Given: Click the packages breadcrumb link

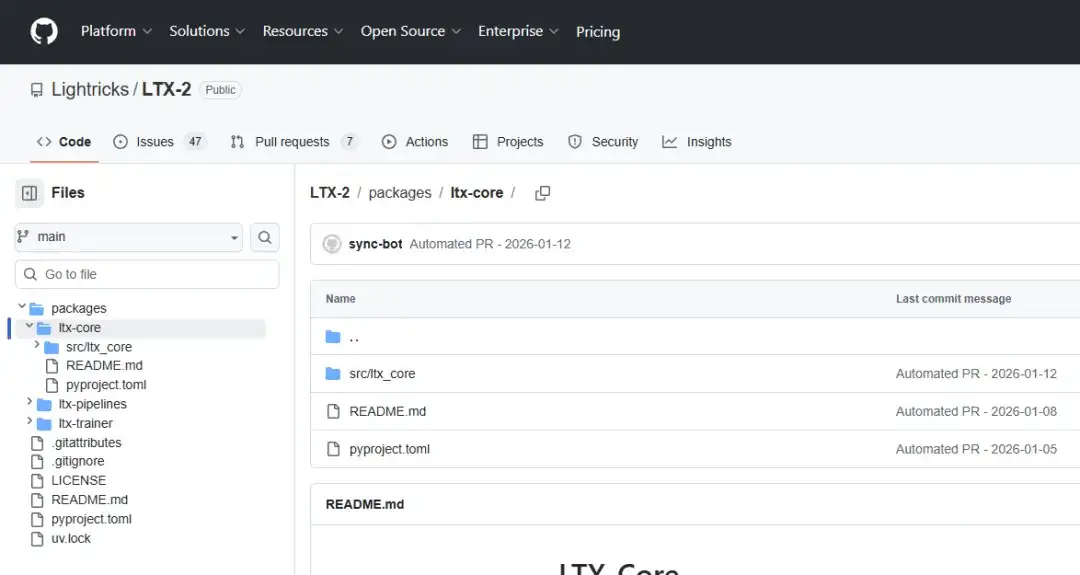Looking at the screenshot, I should pyautogui.click(x=399, y=193).
